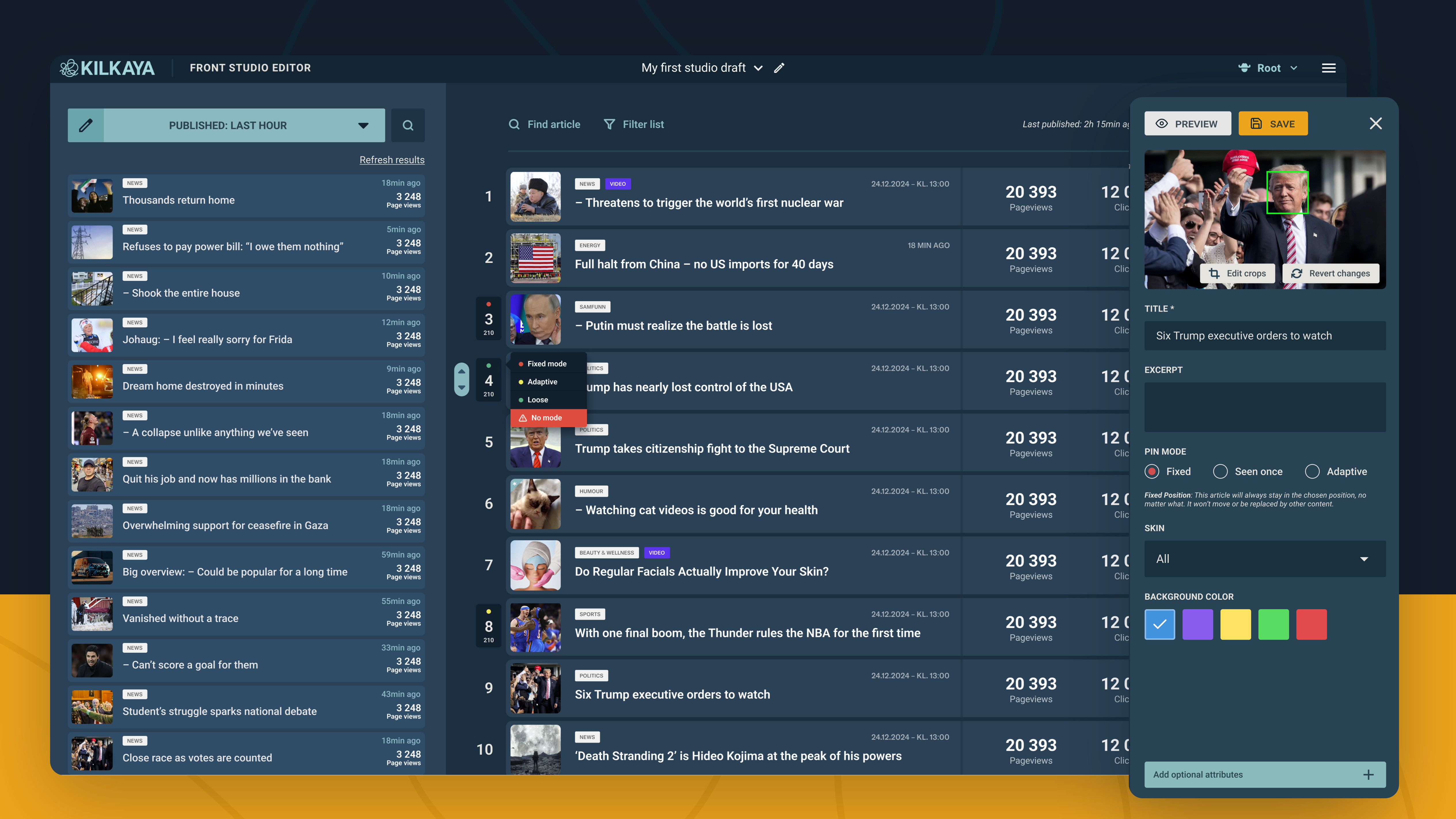This screenshot has width=1456, height=819.
Task: Click the Refresh results link
Action: pyautogui.click(x=392, y=160)
